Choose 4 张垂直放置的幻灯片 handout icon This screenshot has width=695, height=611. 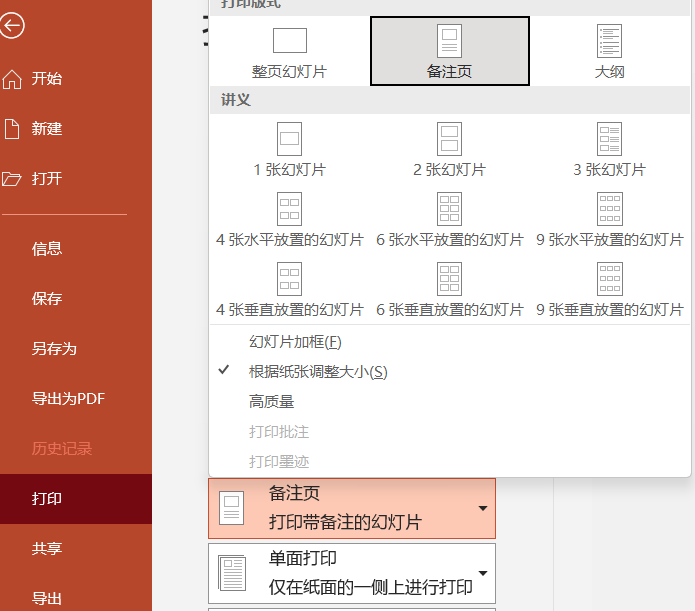(289, 280)
